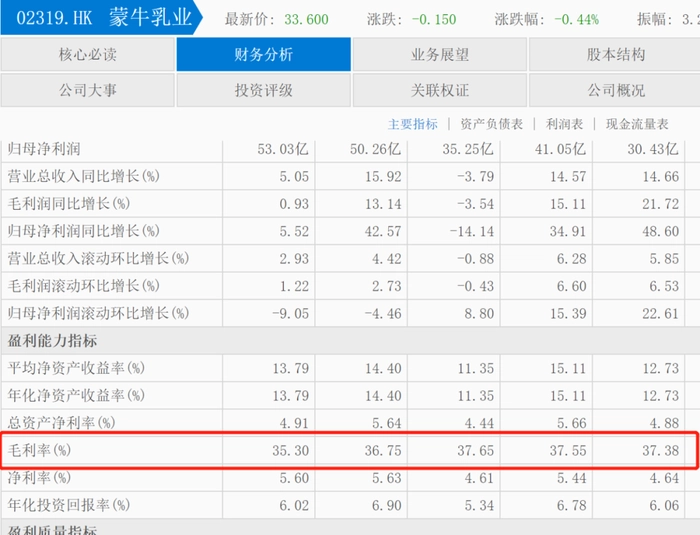Open the 现金流量表 link
The width and height of the screenshot is (700, 535).
tap(637, 124)
